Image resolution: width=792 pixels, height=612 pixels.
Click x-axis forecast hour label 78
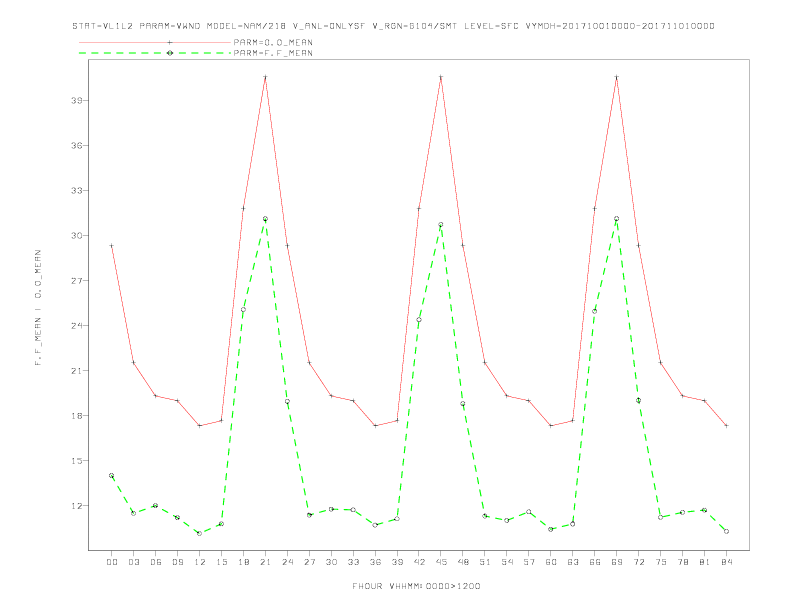[x=683, y=562]
